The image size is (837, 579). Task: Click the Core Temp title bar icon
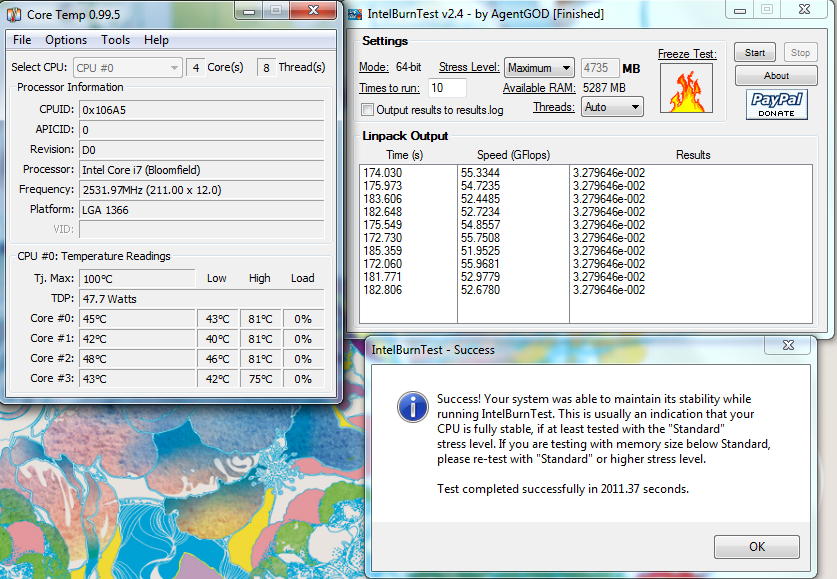(14, 14)
